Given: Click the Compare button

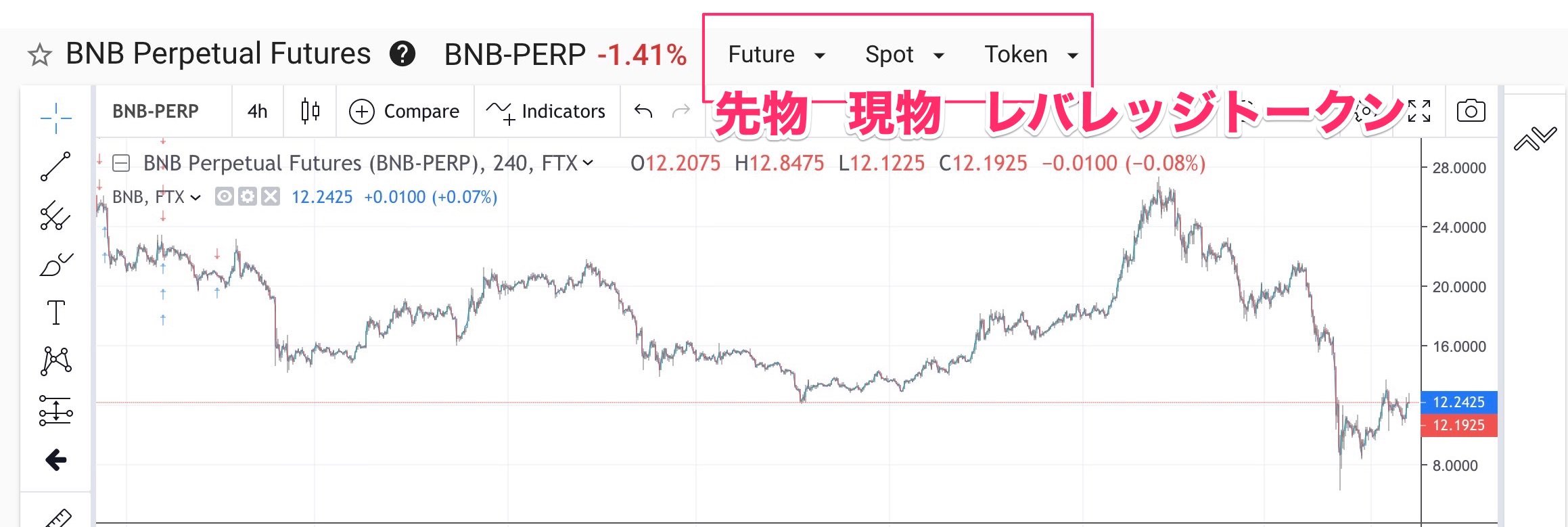Looking at the screenshot, I should [x=405, y=111].
